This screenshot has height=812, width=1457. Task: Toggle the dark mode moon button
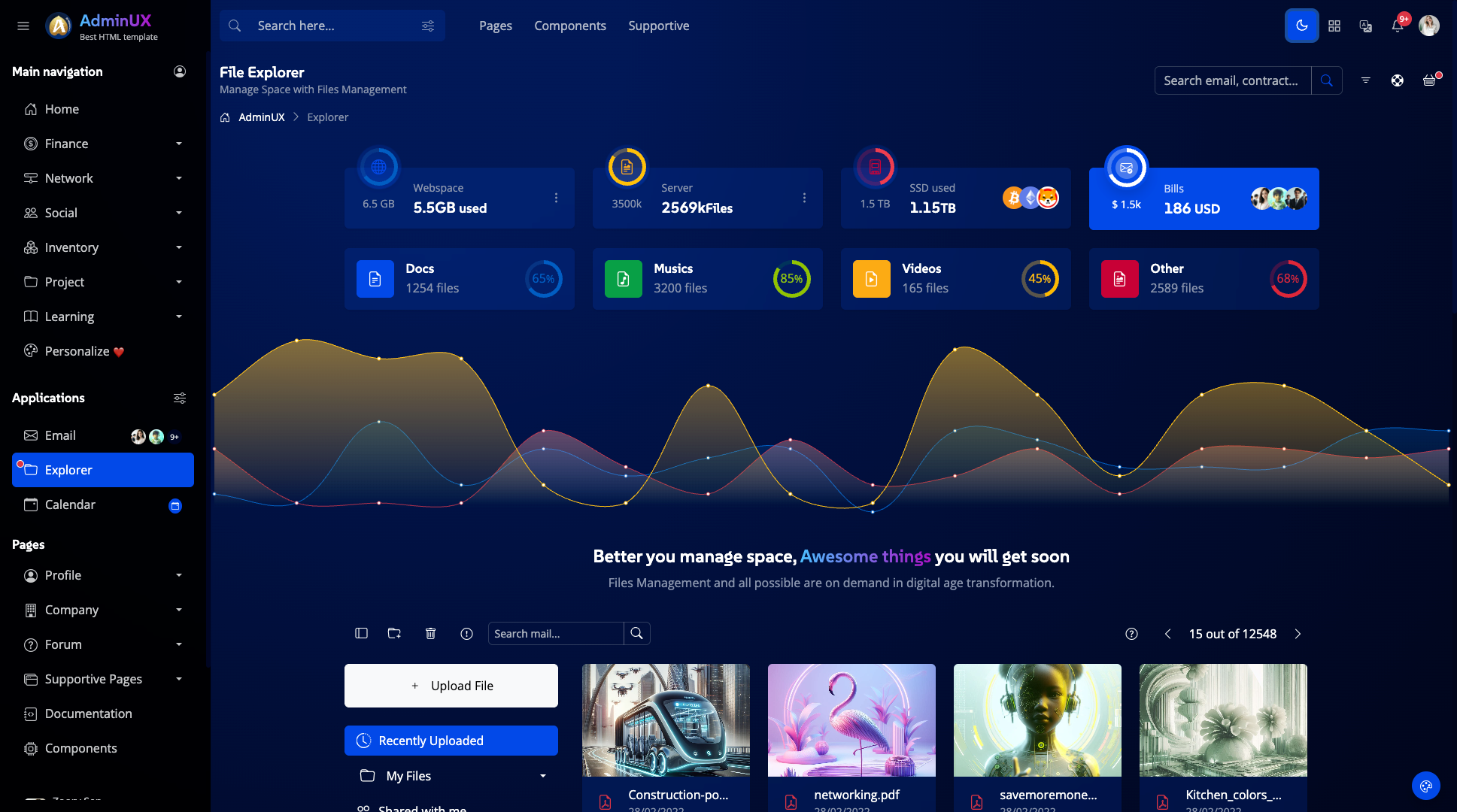(1301, 26)
